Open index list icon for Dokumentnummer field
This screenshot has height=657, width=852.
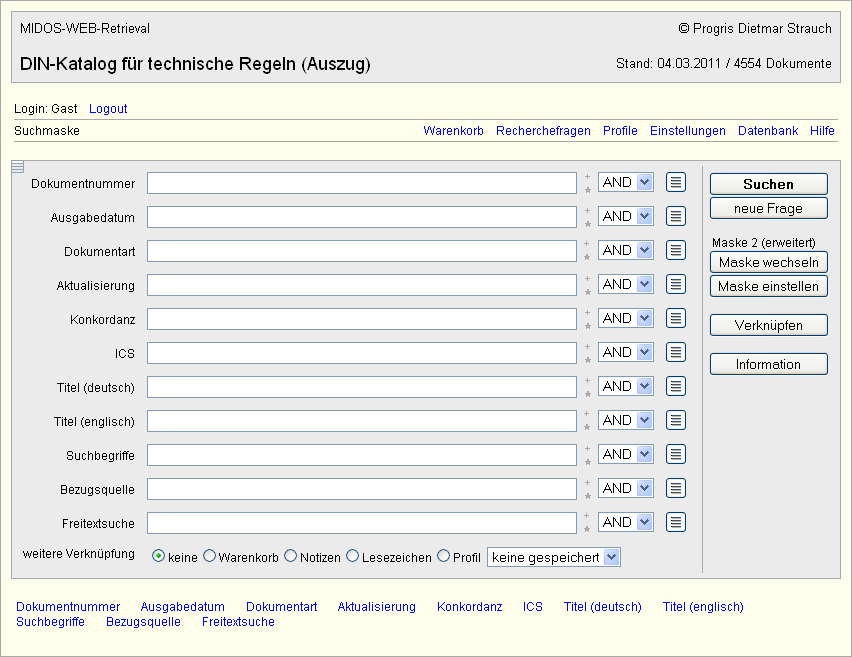[x=676, y=182]
